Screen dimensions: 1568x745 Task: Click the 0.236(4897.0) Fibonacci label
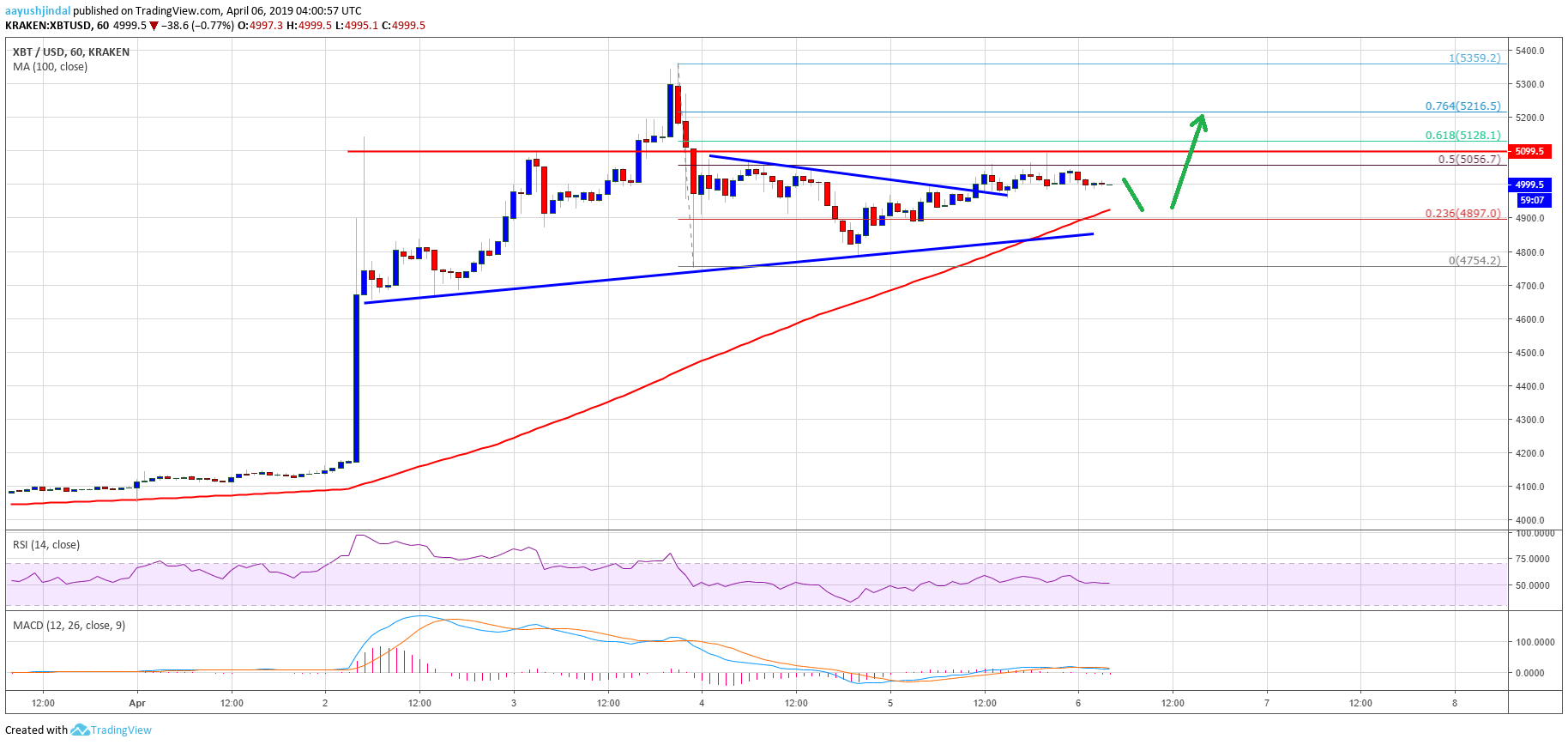pos(1462,214)
